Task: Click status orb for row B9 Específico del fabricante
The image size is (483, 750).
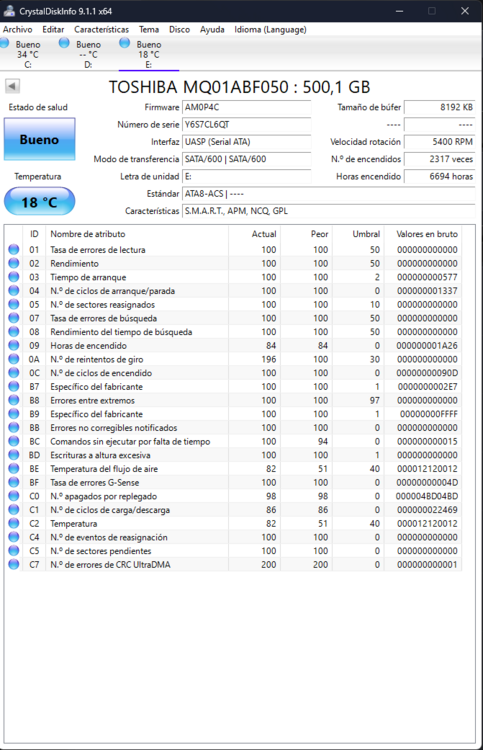Action: pos(14,414)
